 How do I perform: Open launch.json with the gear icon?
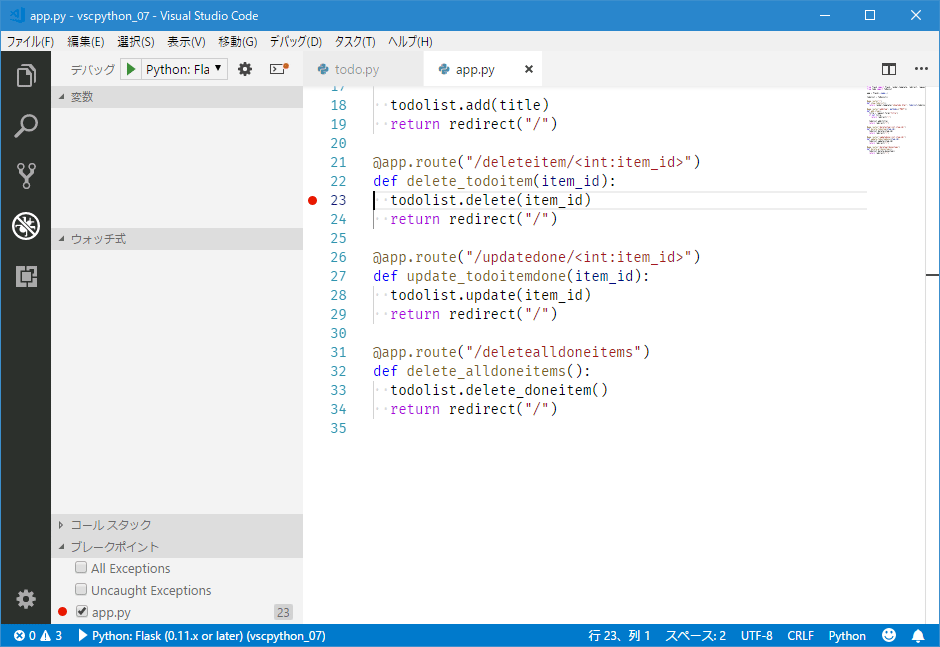[244, 69]
